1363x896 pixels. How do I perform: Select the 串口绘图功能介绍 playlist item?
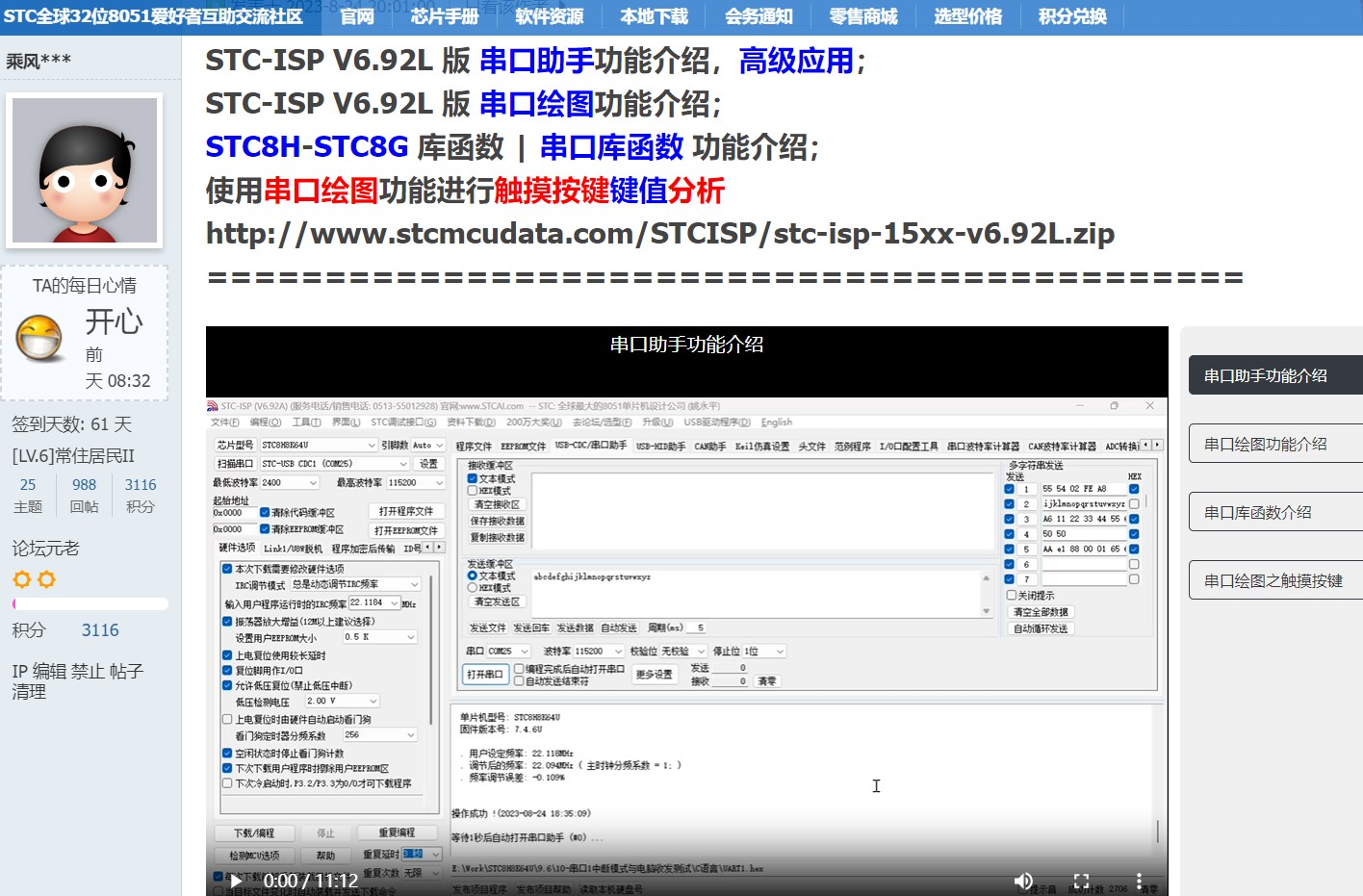coord(1276,444)
